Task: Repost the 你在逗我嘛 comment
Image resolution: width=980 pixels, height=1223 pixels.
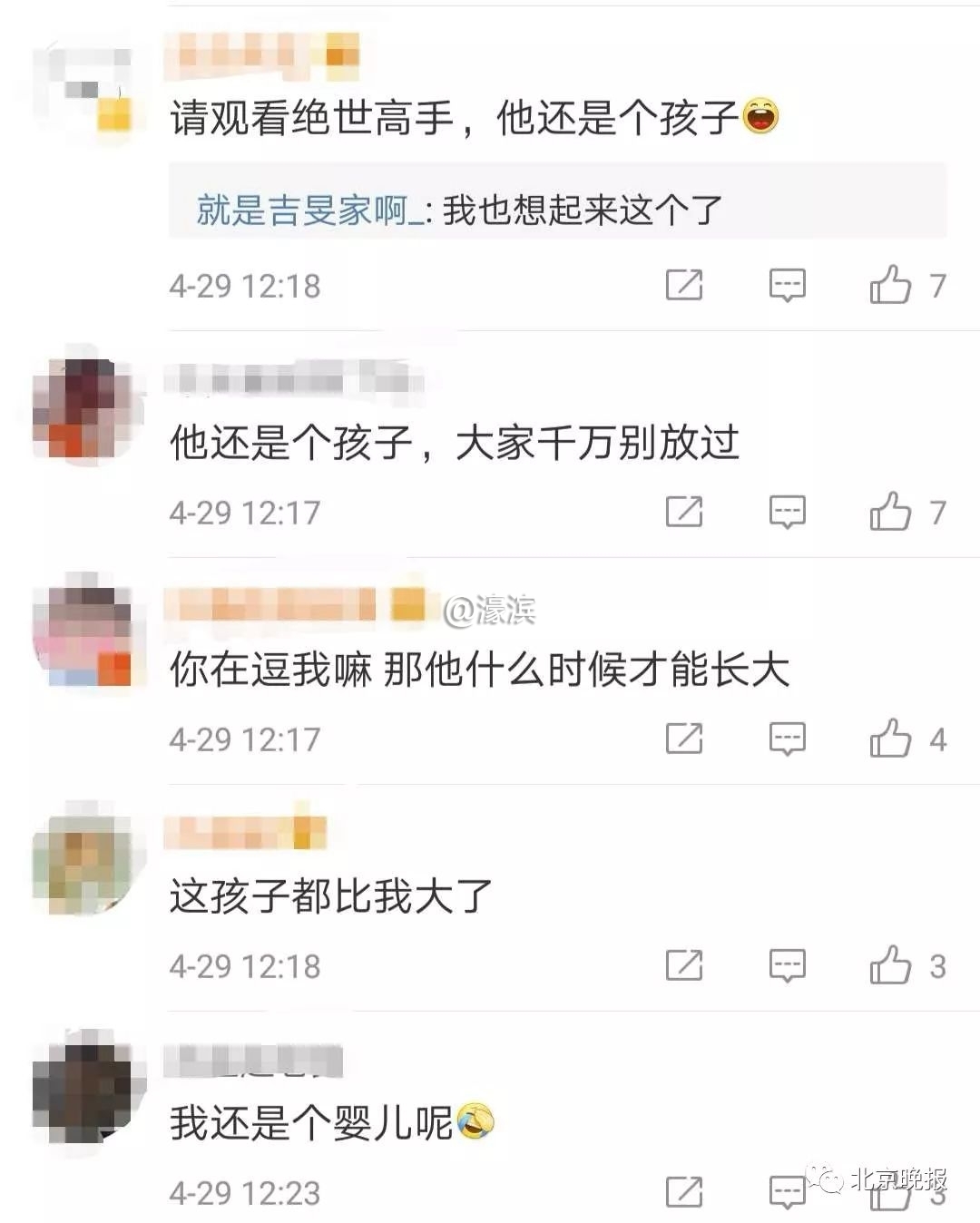Action: (x=684, y=739)
